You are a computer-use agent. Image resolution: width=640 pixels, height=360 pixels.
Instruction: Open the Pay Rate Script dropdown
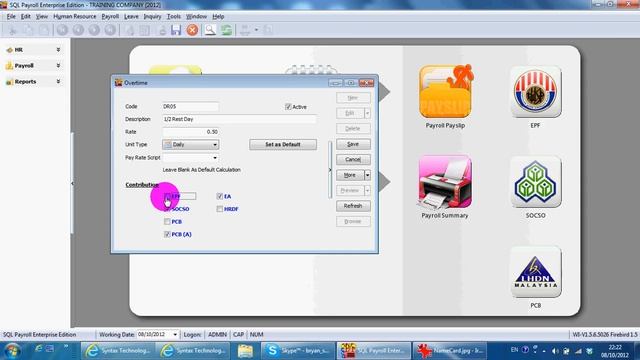[x=215, y=158]
